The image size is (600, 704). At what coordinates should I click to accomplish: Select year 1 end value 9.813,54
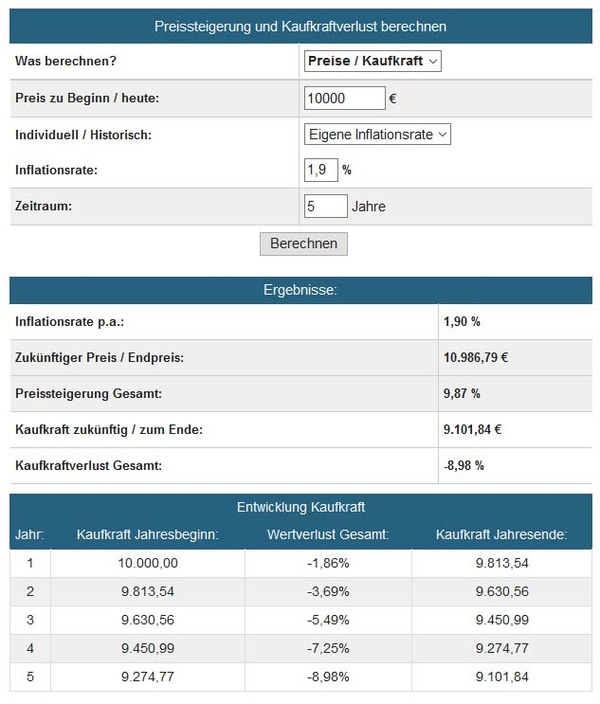point(502,563)
